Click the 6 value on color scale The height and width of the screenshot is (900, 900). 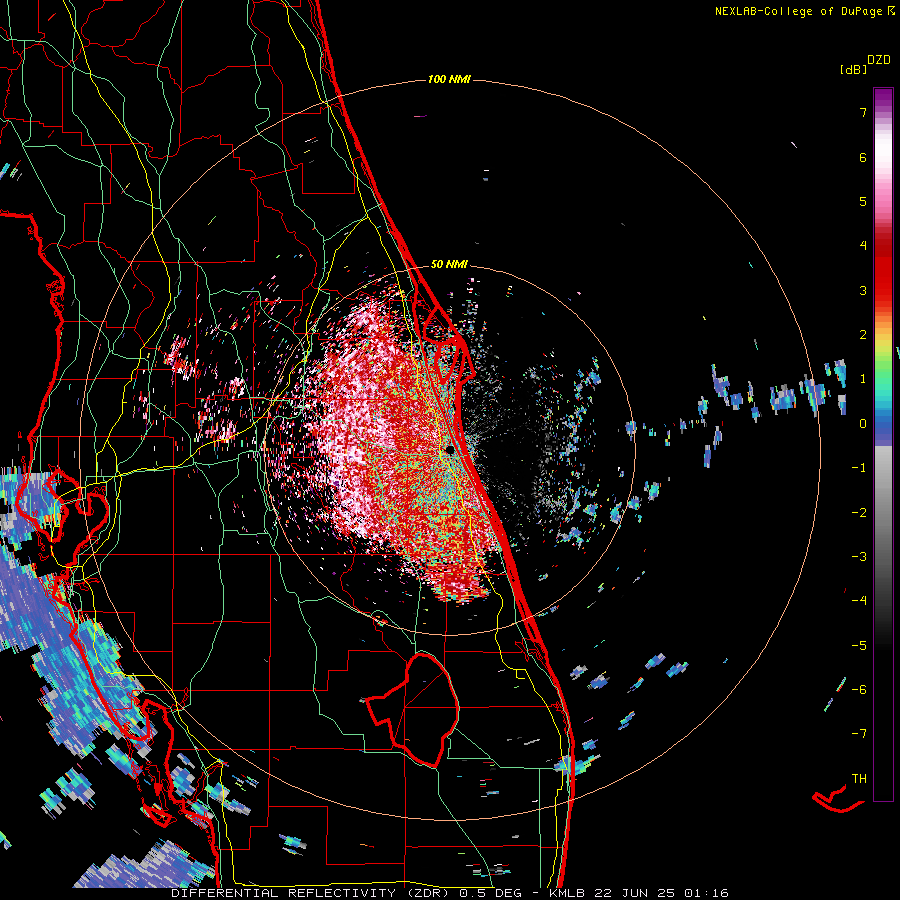tap(863, 157)
